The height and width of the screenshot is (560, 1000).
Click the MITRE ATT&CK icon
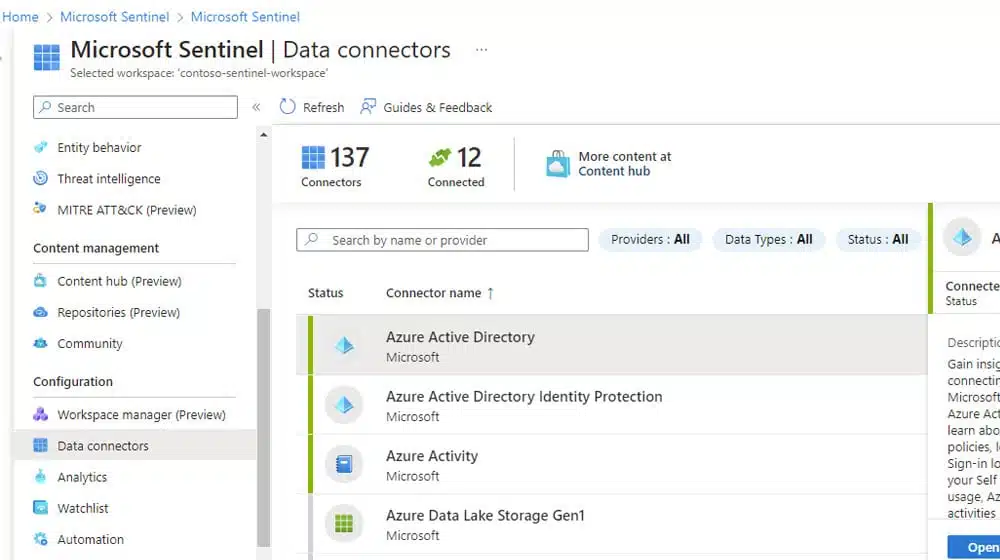[40, 209]
